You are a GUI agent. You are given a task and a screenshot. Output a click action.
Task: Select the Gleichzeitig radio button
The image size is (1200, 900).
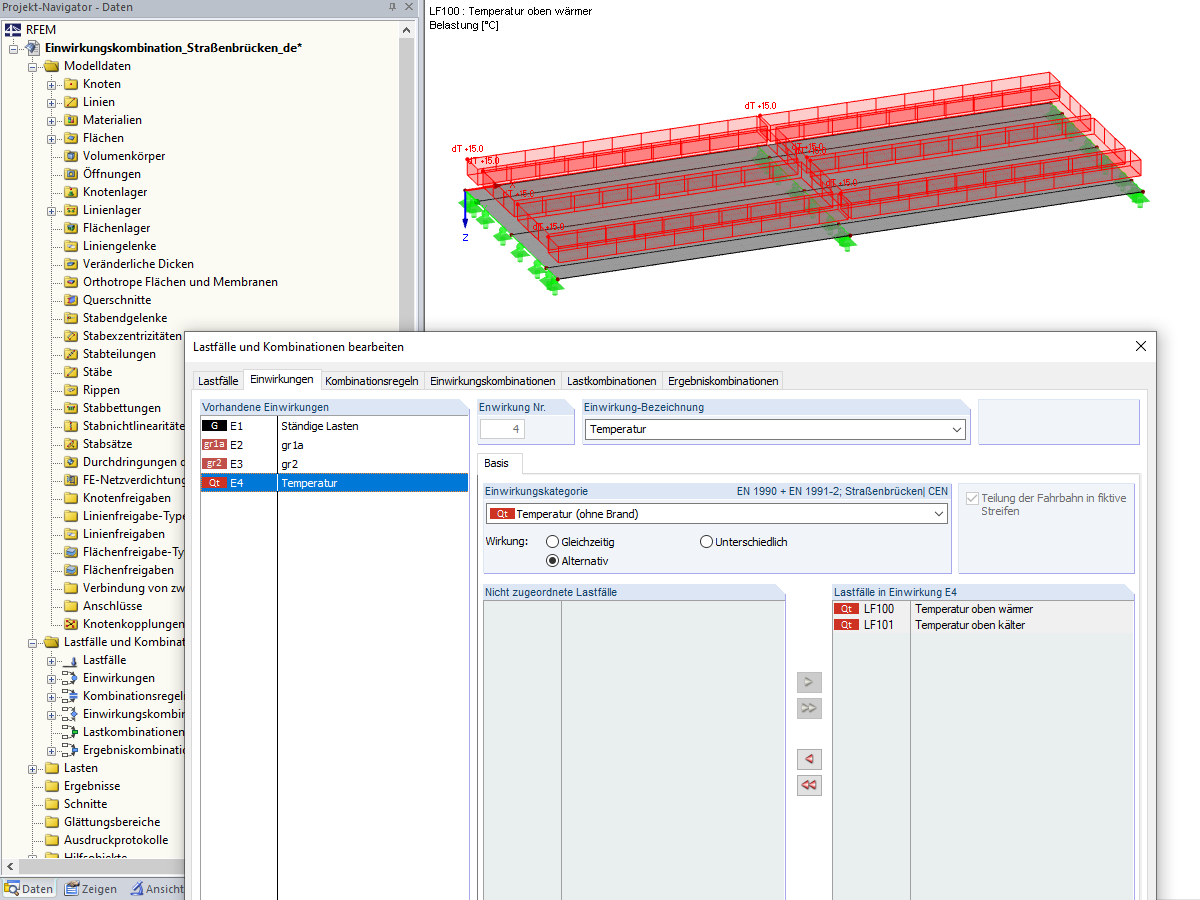(552, 542)
